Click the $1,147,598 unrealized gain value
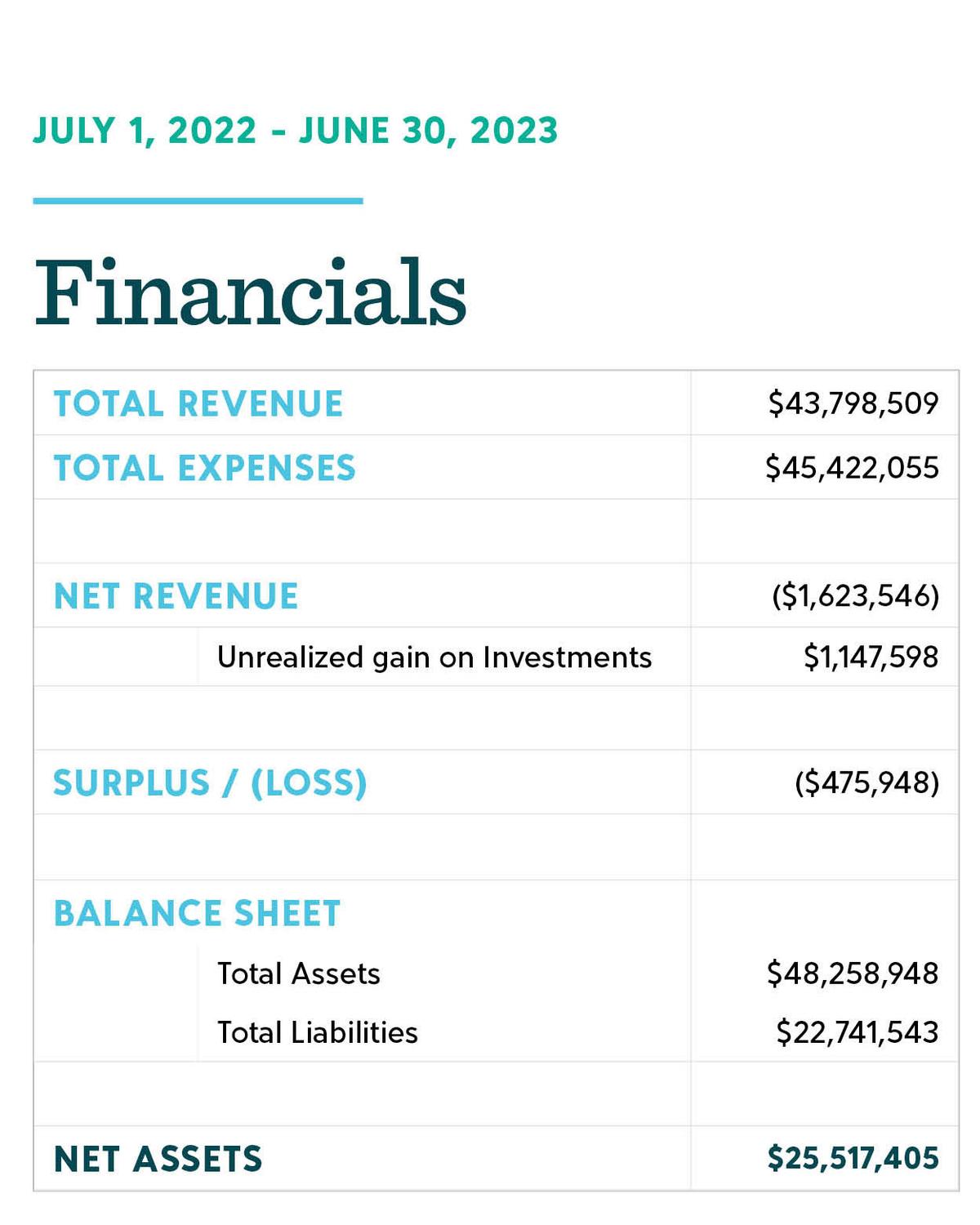This screenshot has width=980, height=1225. point(871,657)
